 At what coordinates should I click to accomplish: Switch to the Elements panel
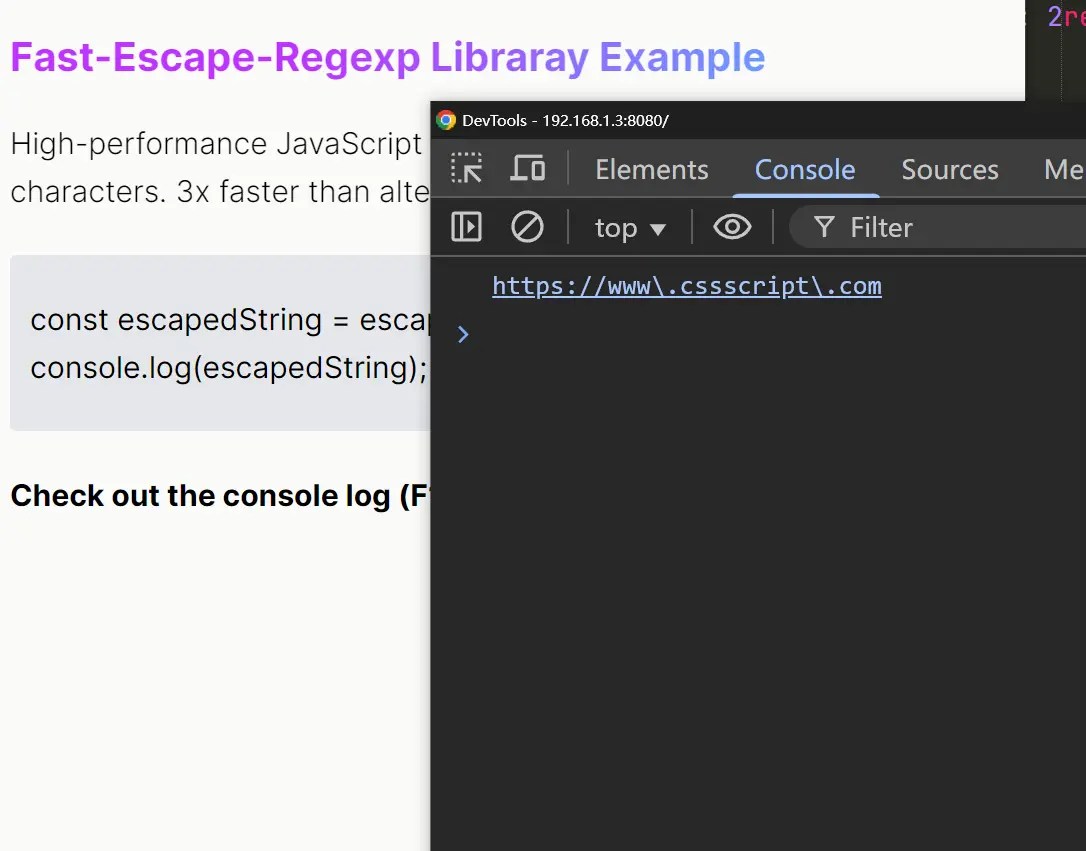(x=651, y=169)
